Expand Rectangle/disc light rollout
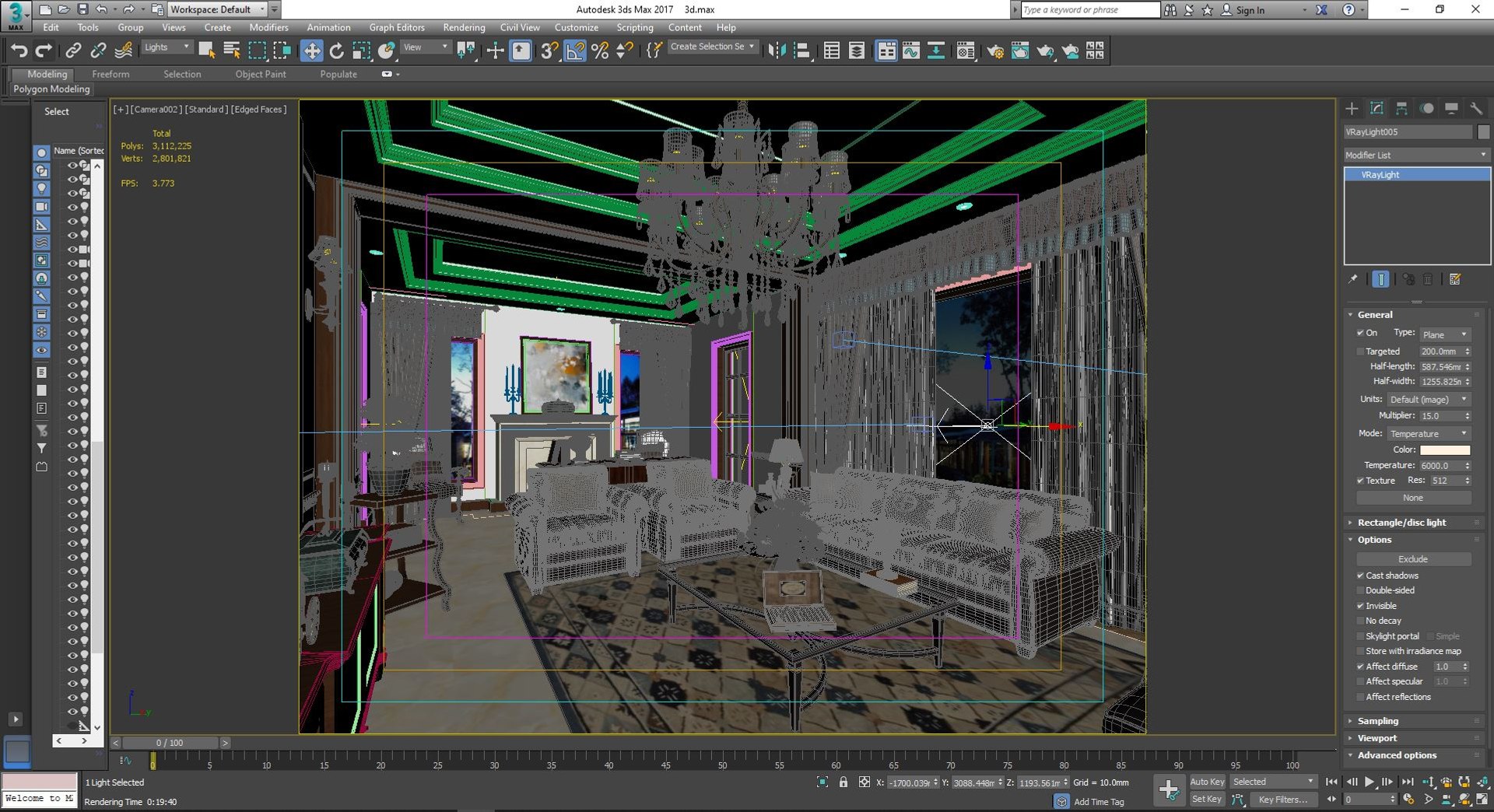The height and width of the screenshot is (812, 1494). point(1413,523)
